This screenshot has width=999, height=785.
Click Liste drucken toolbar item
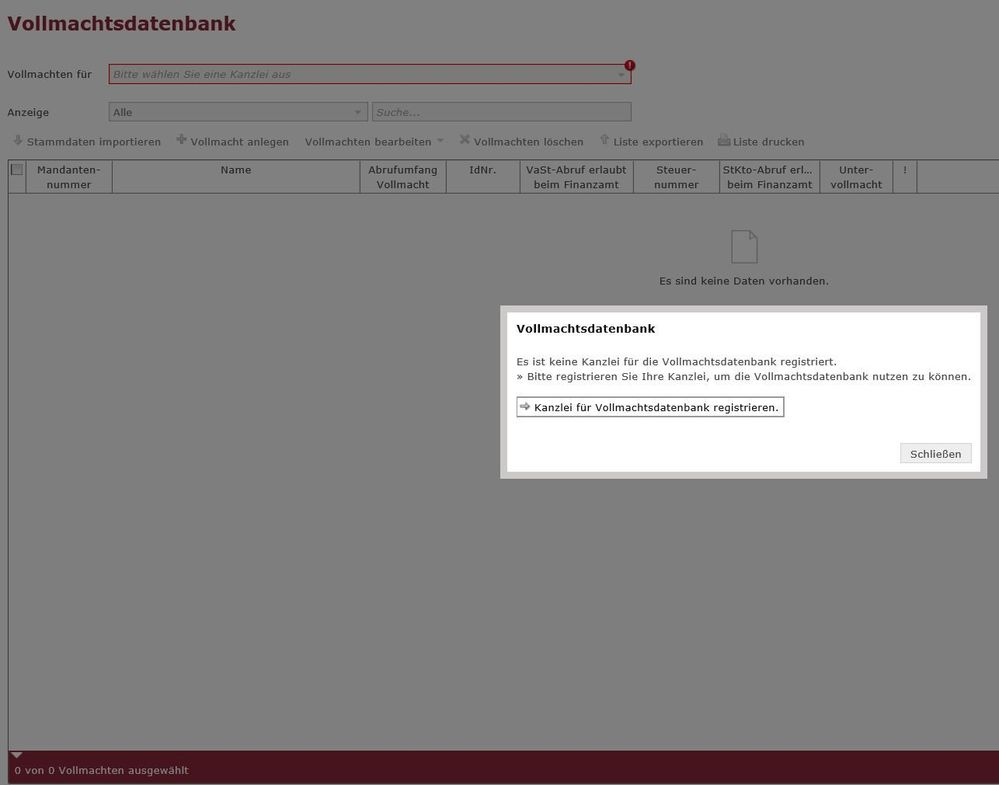(x=761, y=141)
